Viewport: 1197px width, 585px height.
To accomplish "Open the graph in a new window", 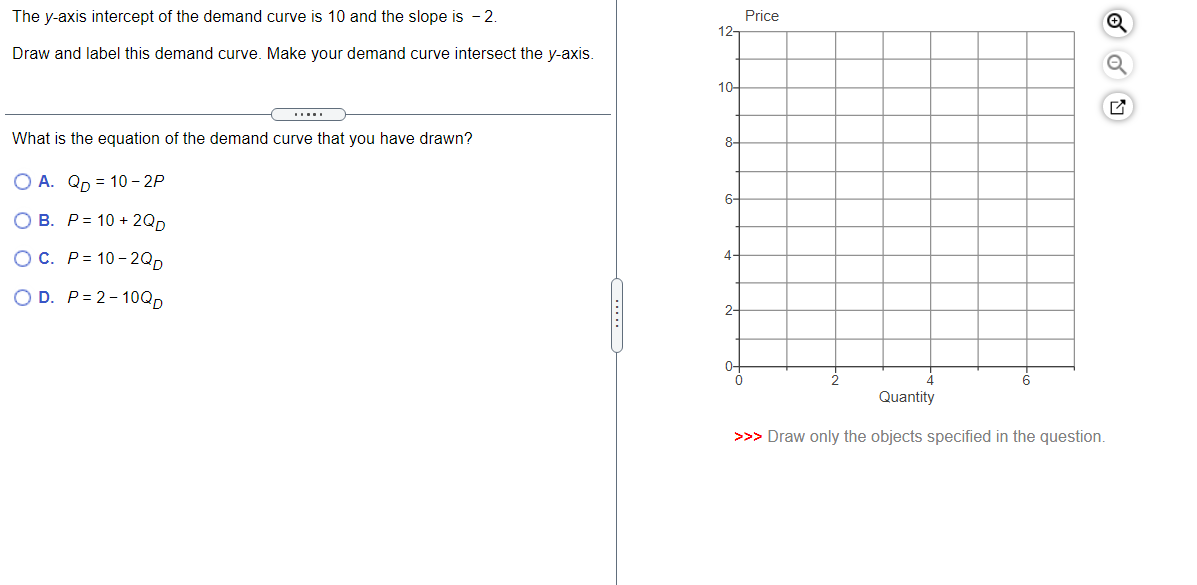I will [1117, 103].
